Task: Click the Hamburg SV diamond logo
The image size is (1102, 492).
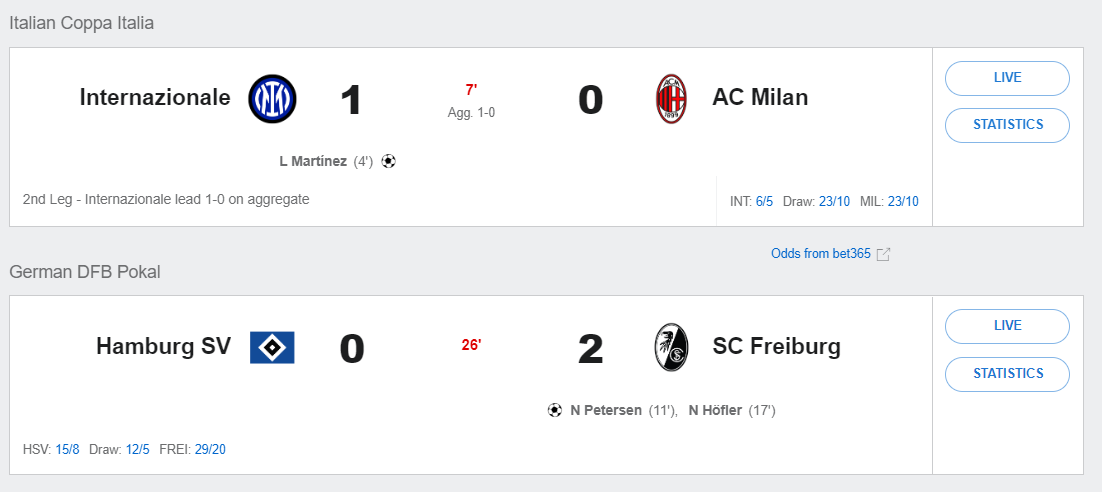Action: [x=272, y=347]
